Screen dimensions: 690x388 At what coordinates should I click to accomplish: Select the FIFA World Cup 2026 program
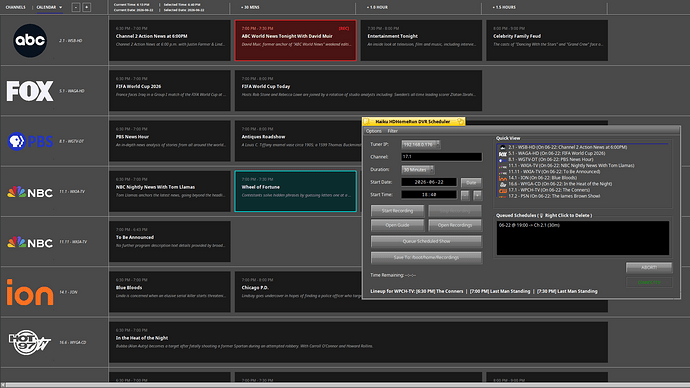coord(170,91)
